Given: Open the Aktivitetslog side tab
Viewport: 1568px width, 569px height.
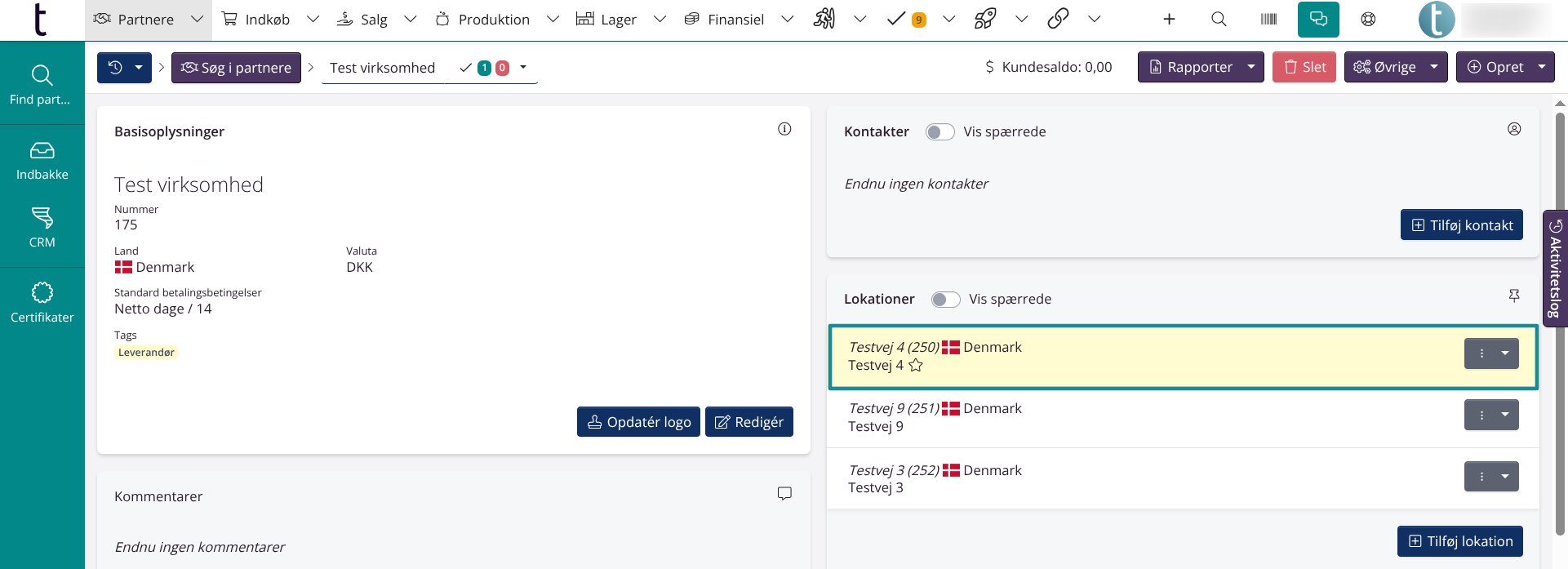Looking at the screenshot, I should [1555, 269].
